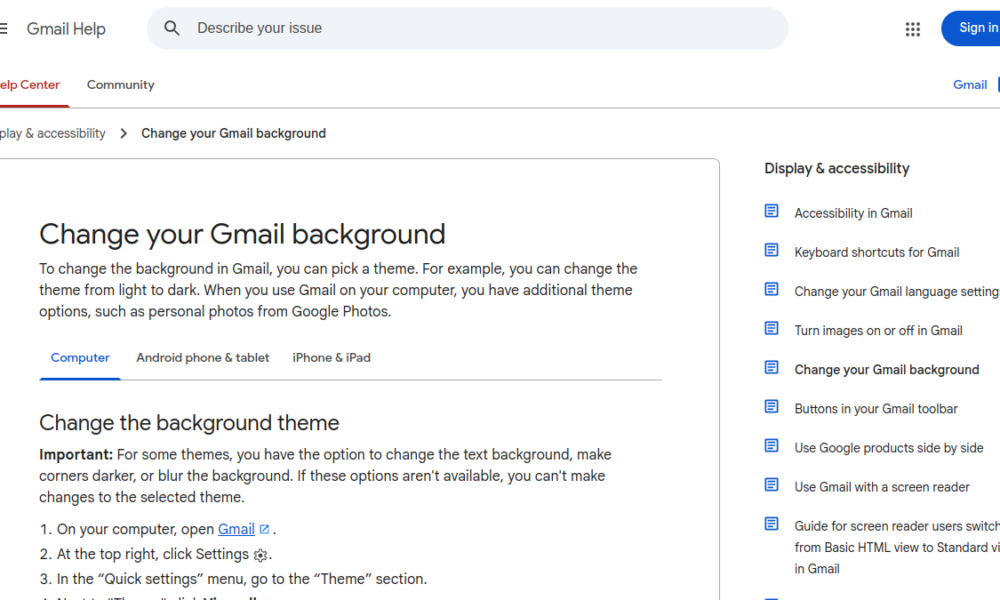Click the Change your Gmail background page heading

[242, 234]
